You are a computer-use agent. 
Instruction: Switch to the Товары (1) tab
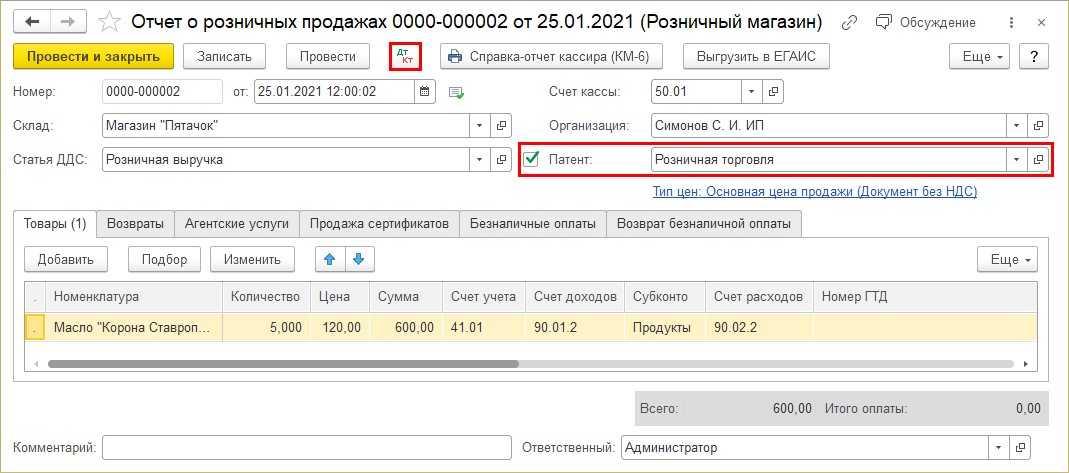pos(55,224)
